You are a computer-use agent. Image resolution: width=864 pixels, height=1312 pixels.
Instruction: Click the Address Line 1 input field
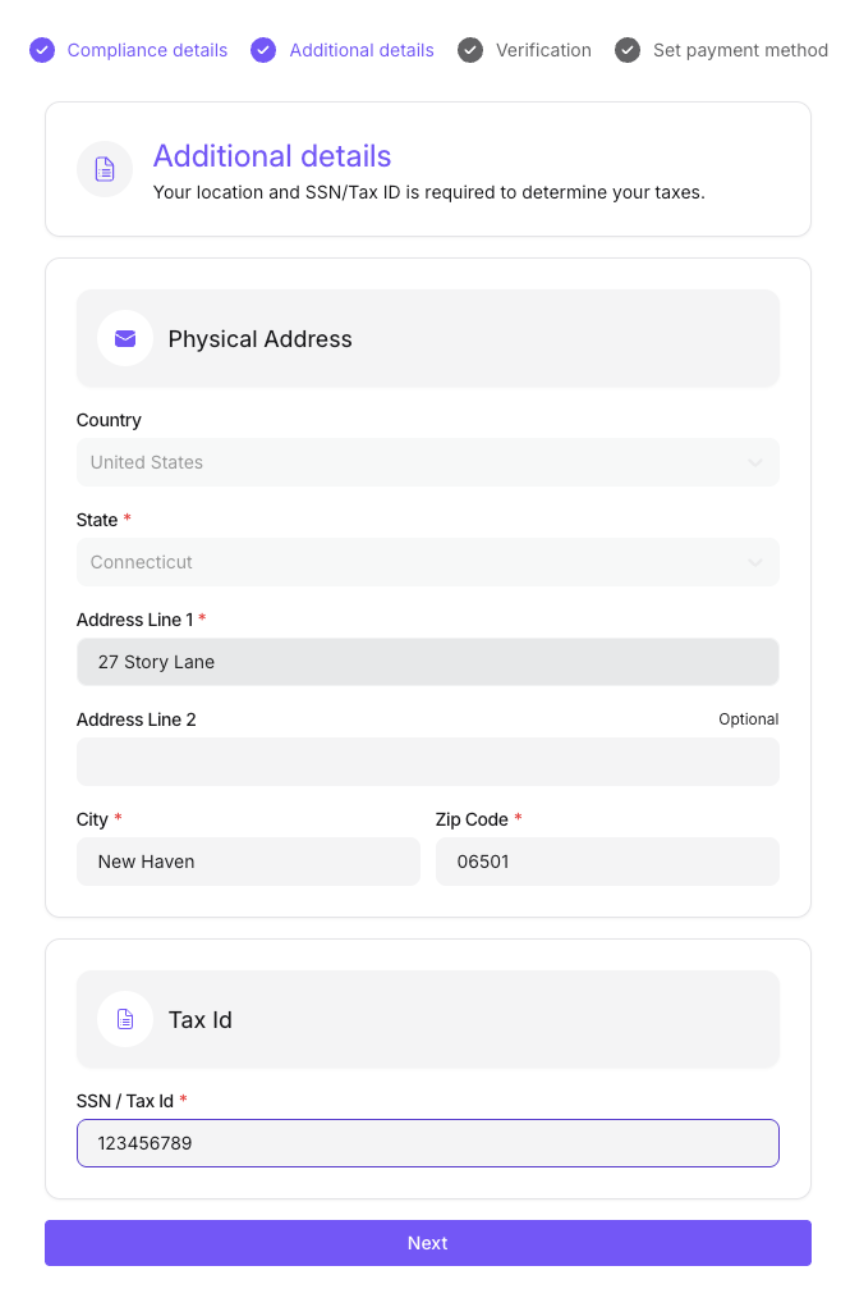tap(427, 662)
